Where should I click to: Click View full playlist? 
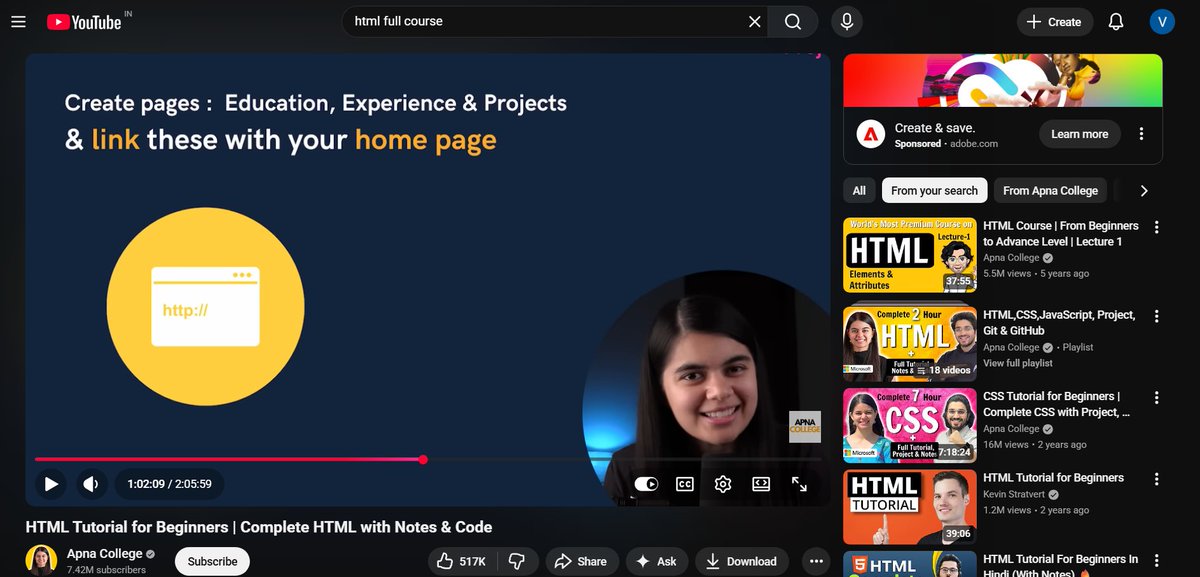pyautogui.click(x=1018, y=363)
